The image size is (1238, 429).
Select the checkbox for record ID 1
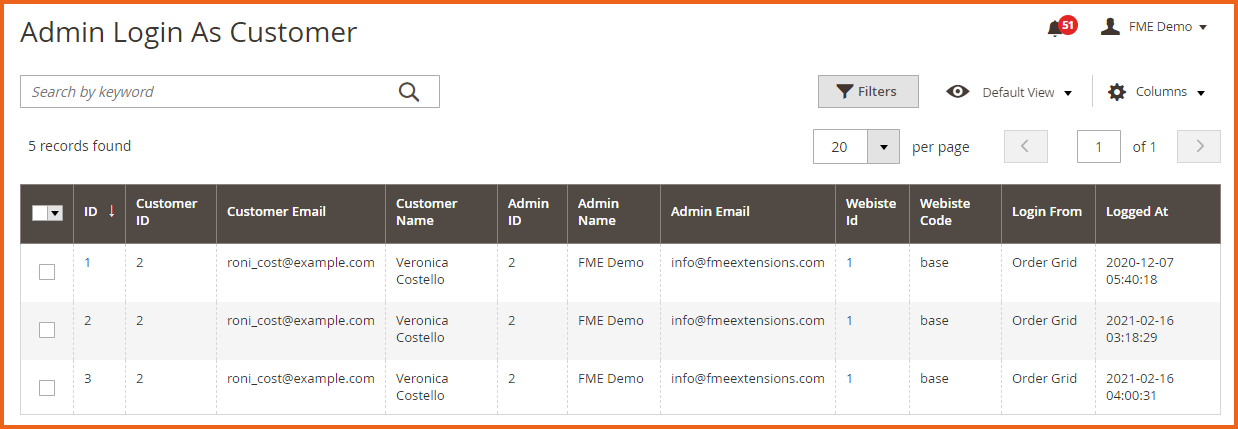click(x=47, y=272)
